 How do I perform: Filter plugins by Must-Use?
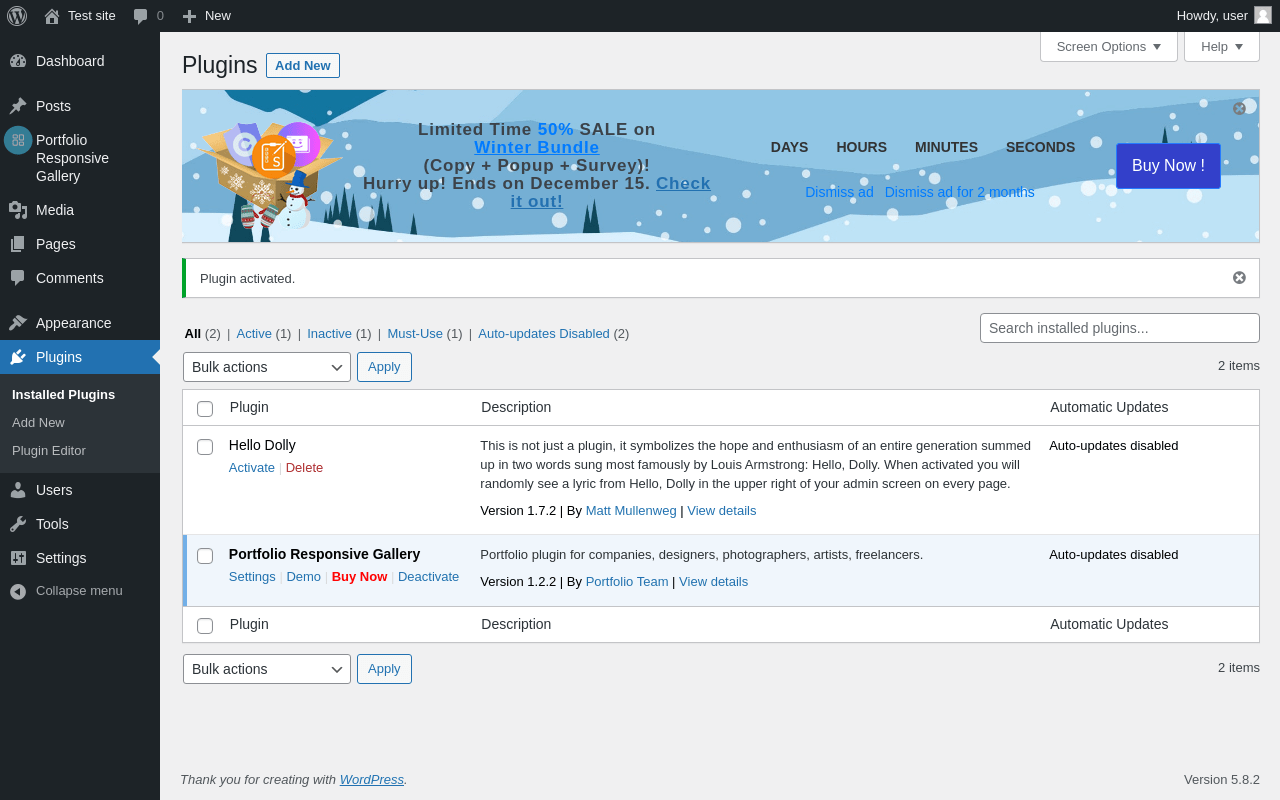click(x=415, y=333)
